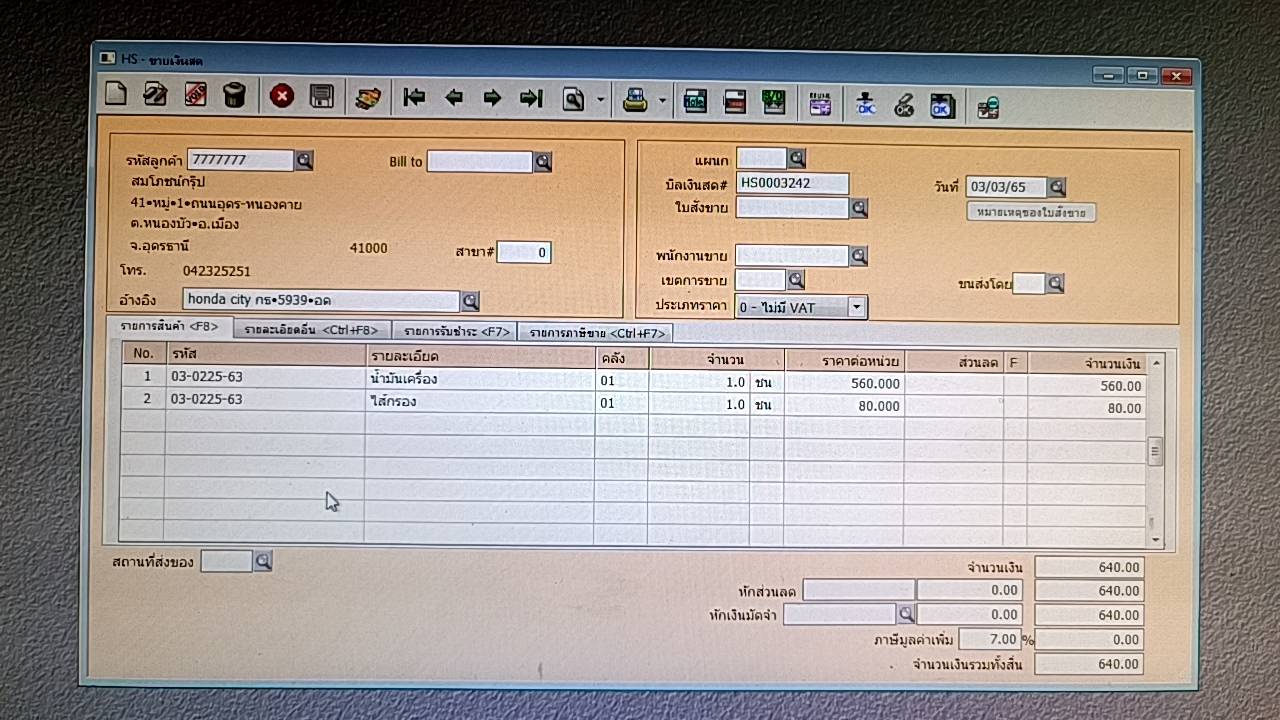
Task: Click the blue stamp OK toolbar icon
Action: pyautogui.click(x=866, y=104)
